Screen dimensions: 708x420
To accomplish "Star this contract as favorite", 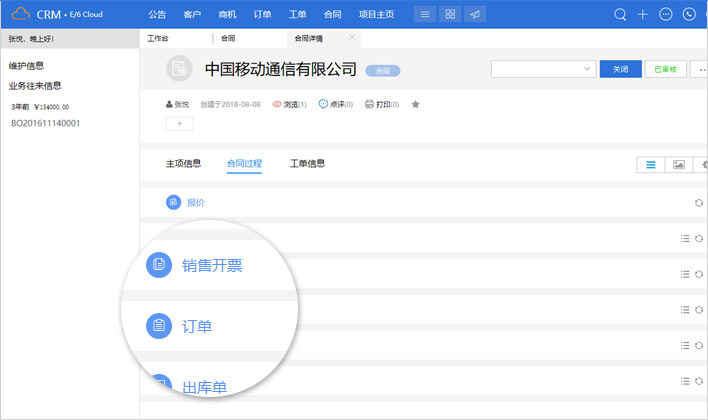I will pos(415,104).
